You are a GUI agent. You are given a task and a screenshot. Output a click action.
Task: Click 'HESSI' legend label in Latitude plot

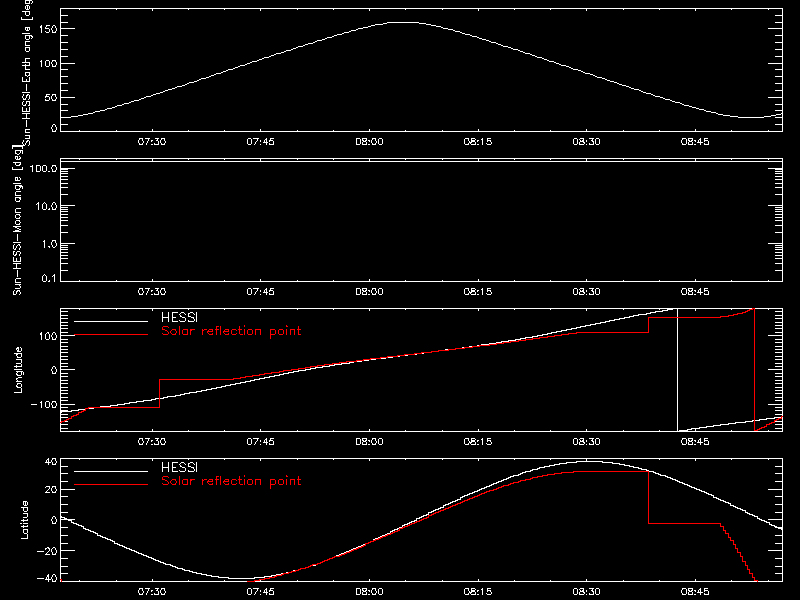click(179, 467)
